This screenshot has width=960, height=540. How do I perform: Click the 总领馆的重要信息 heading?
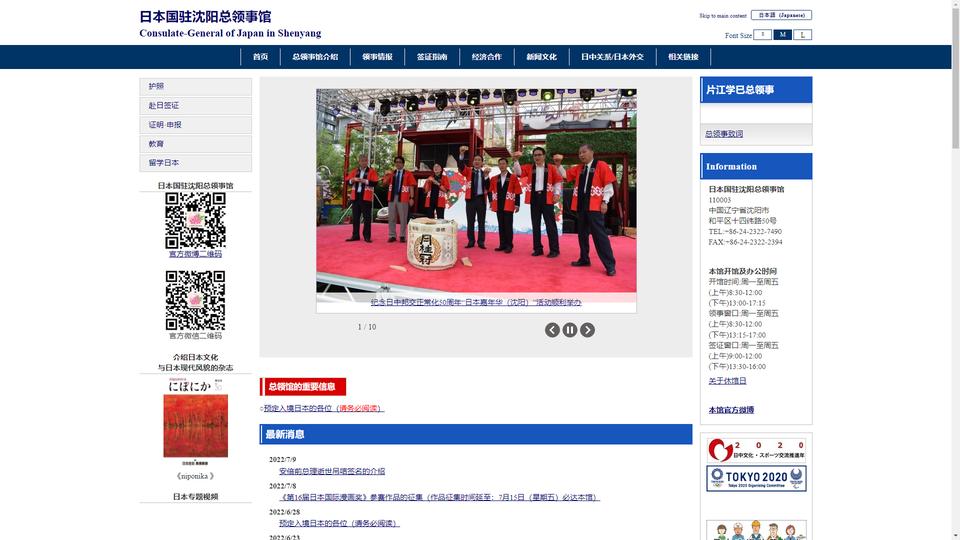[x=303, y=386]
